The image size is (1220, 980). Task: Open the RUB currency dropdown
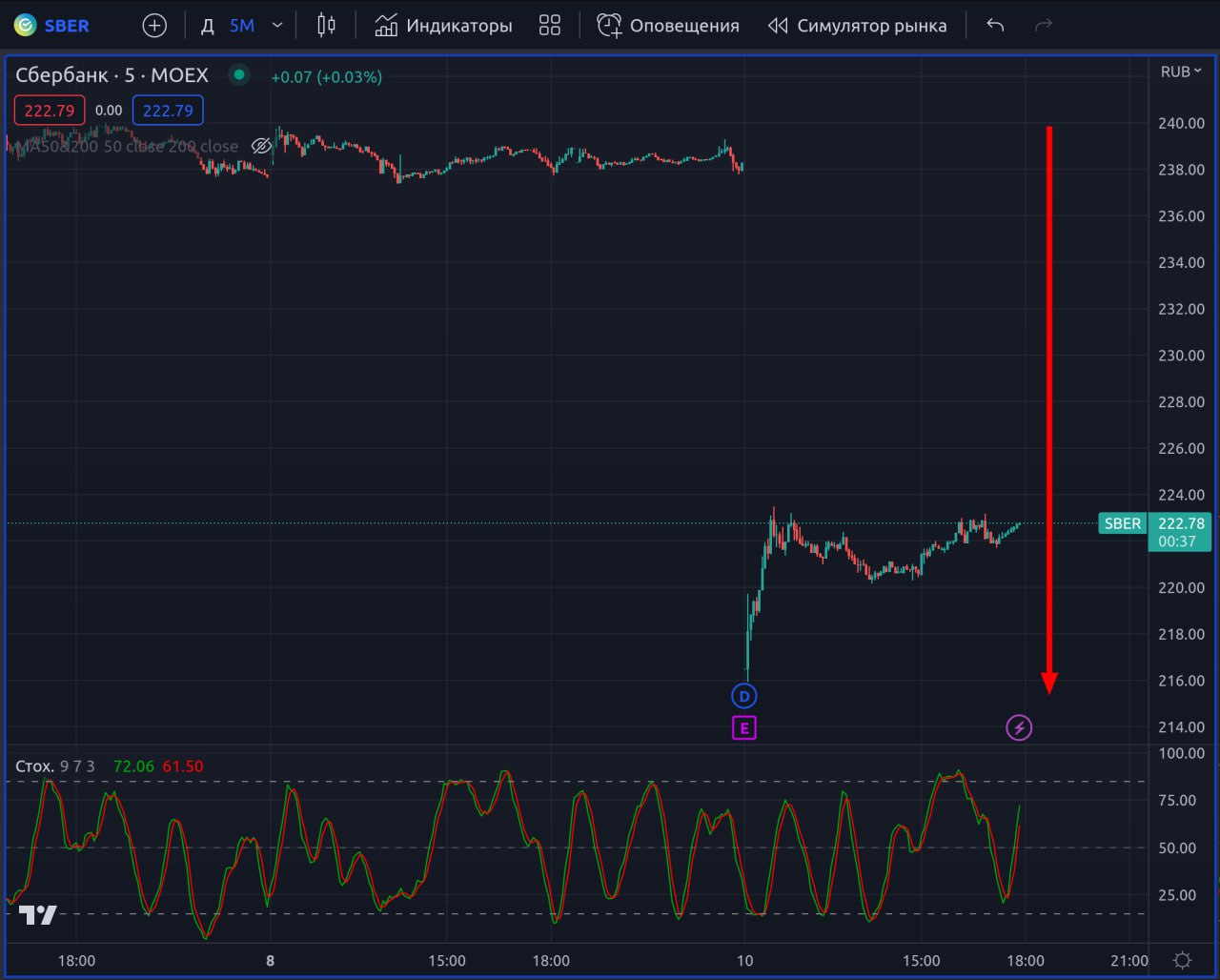pyautogui.click(x=1181, y=71)
